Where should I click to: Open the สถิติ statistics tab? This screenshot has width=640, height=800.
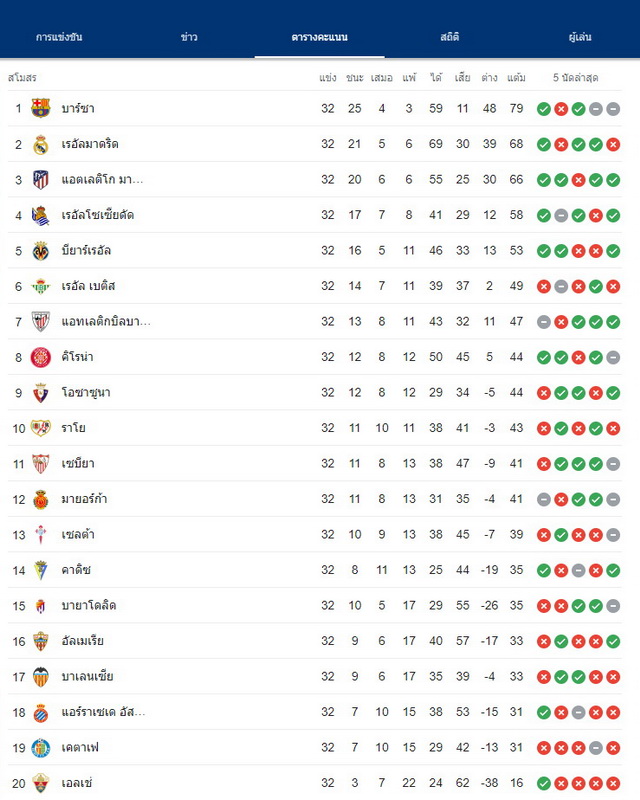[450, 37]
